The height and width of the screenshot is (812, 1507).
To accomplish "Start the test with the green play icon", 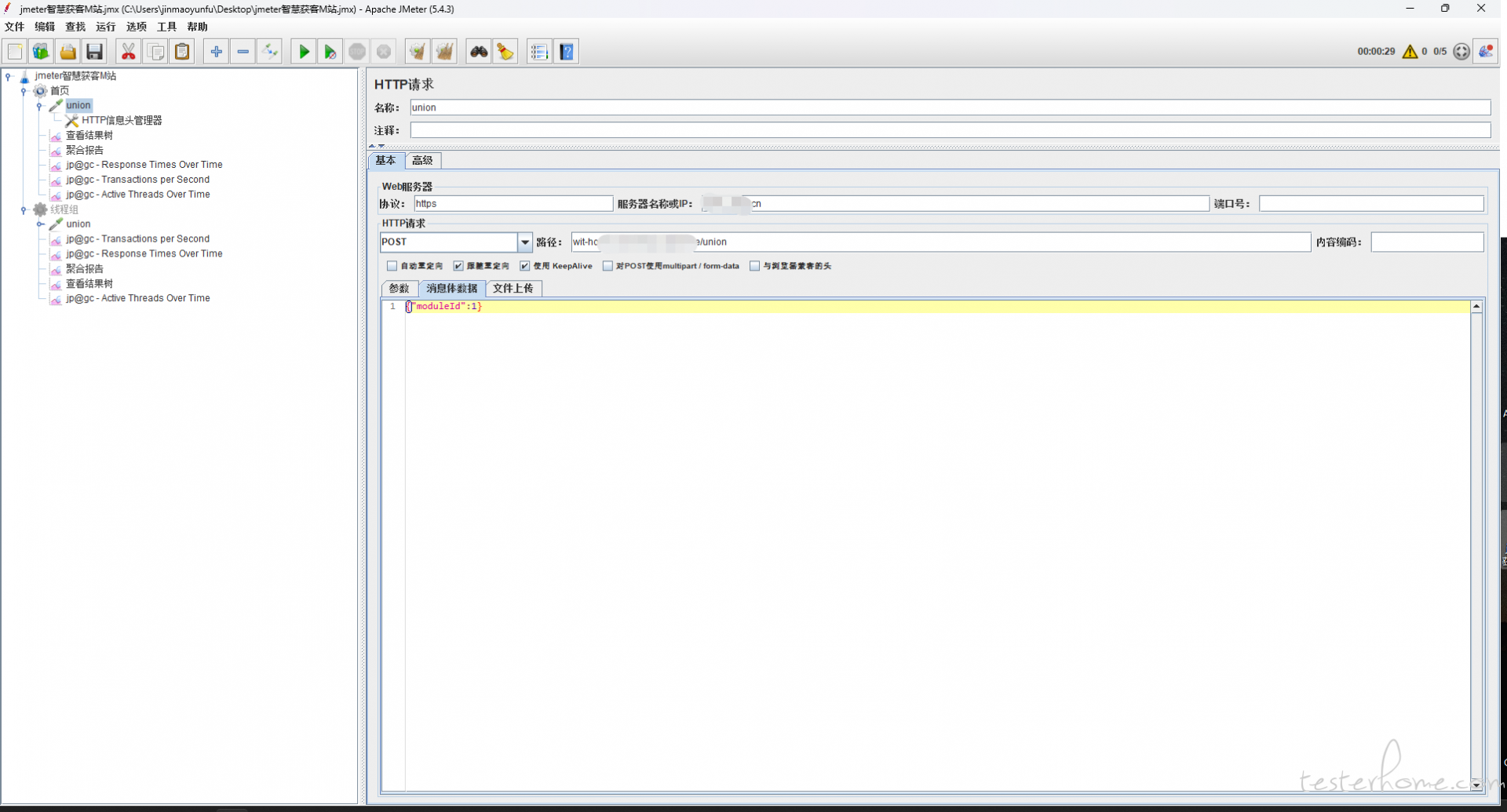I will click(304, 52).
